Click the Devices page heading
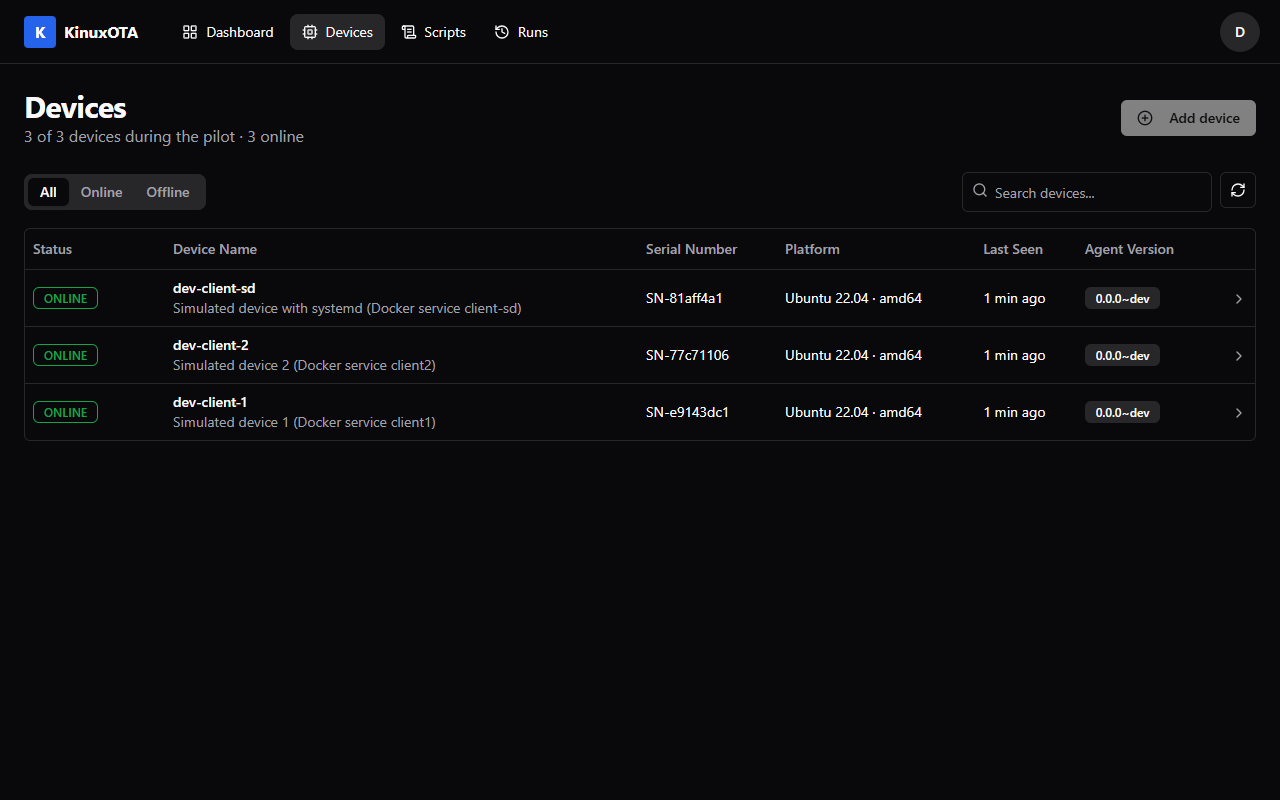Viewport: 1280px width, 800px height. (x=75, y=107)
